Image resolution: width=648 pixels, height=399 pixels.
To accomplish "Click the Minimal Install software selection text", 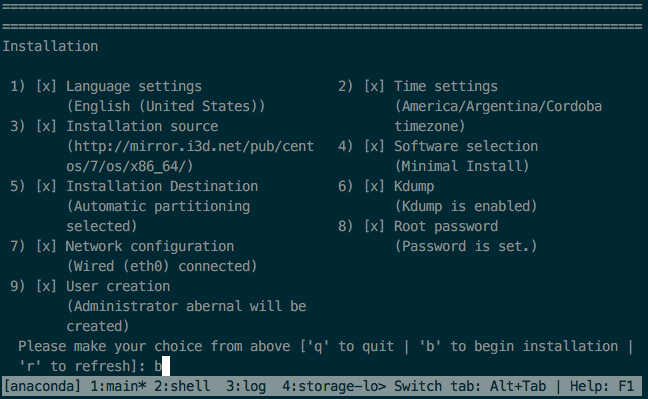I will [462, 166].
